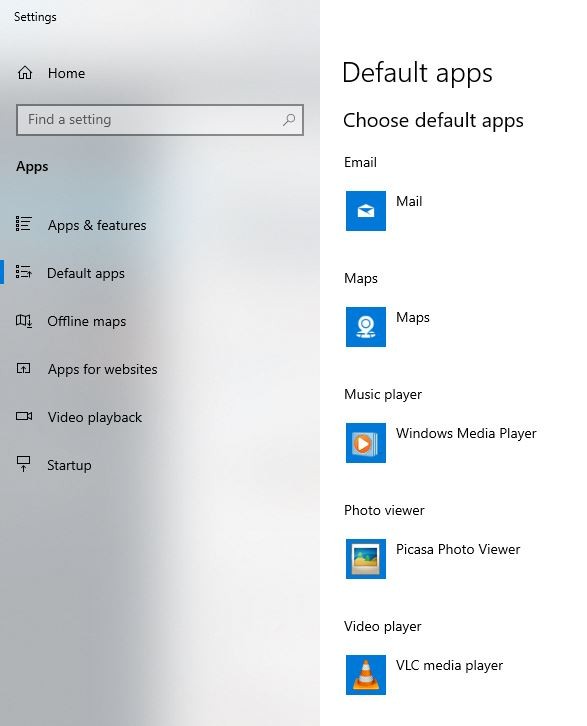Click the Music player category label

click(383, 394)
